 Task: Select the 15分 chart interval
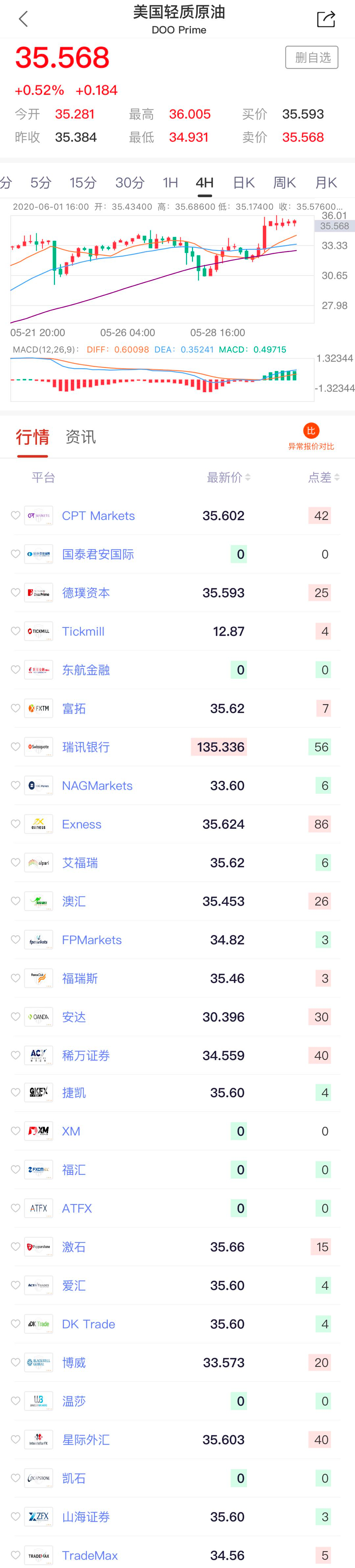[83, 183]
